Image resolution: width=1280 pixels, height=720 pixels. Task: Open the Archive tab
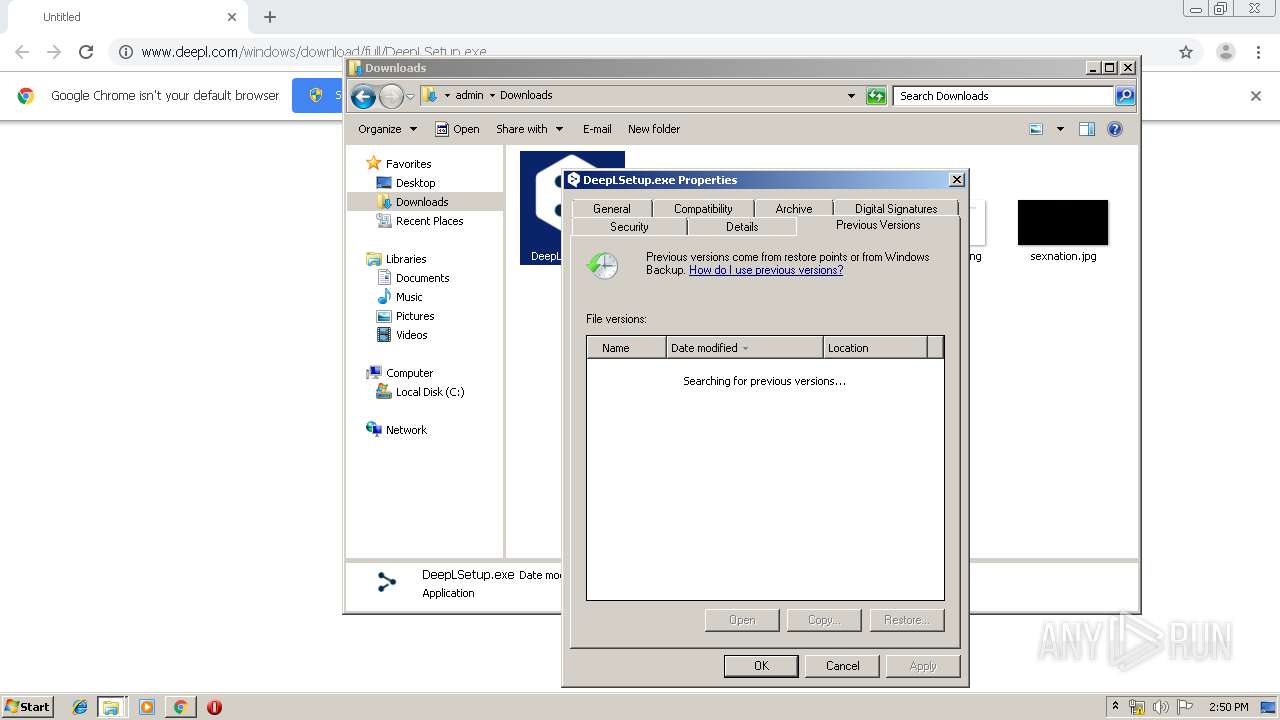[x=794, y=209]
